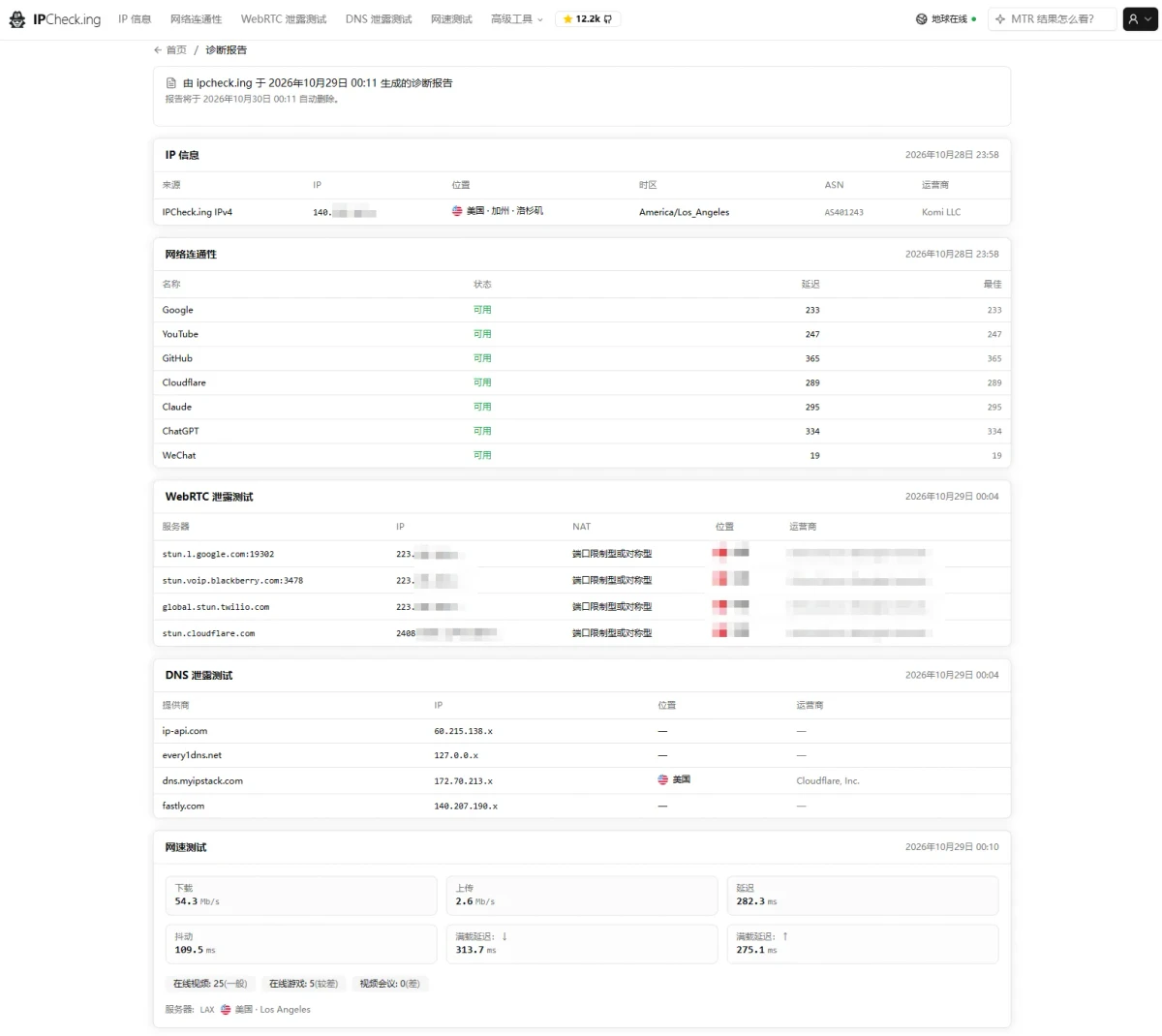Click the stun.l.google.com:19302 server entry
The width and height of the screenshot is (1162, 1036).
(218, 554)
